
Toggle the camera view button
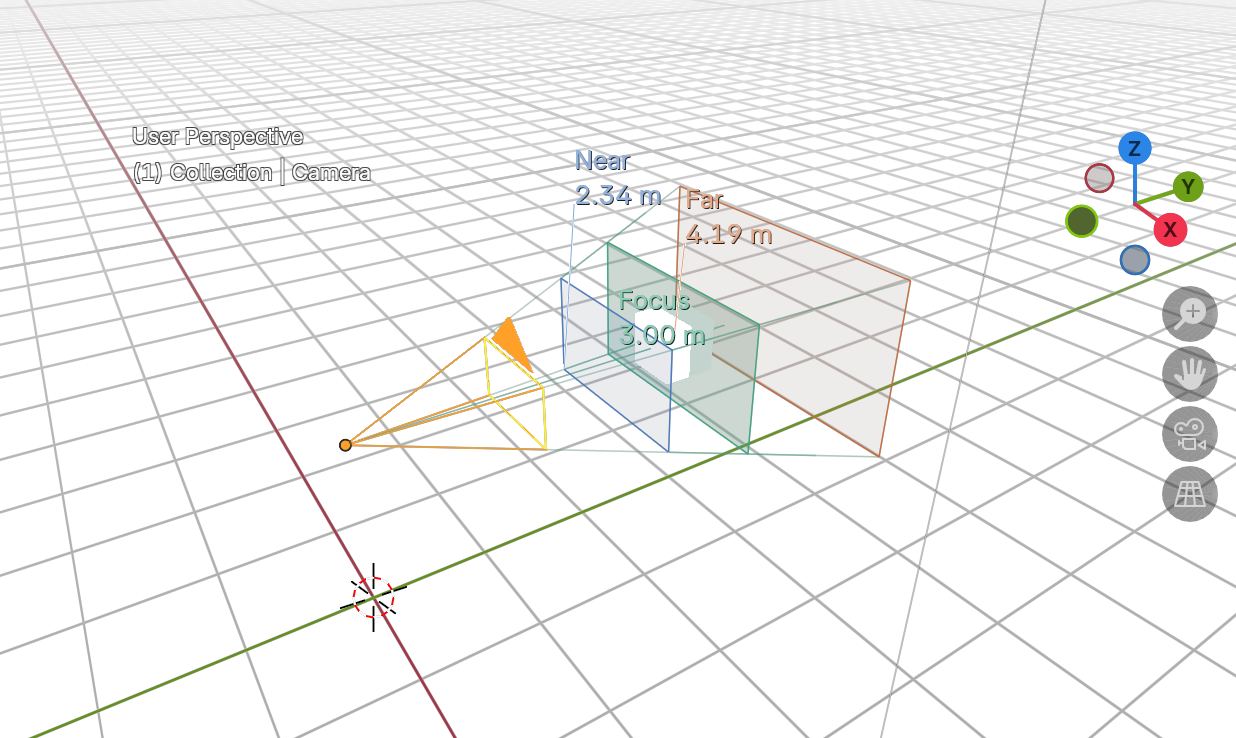coord(1189,434)
